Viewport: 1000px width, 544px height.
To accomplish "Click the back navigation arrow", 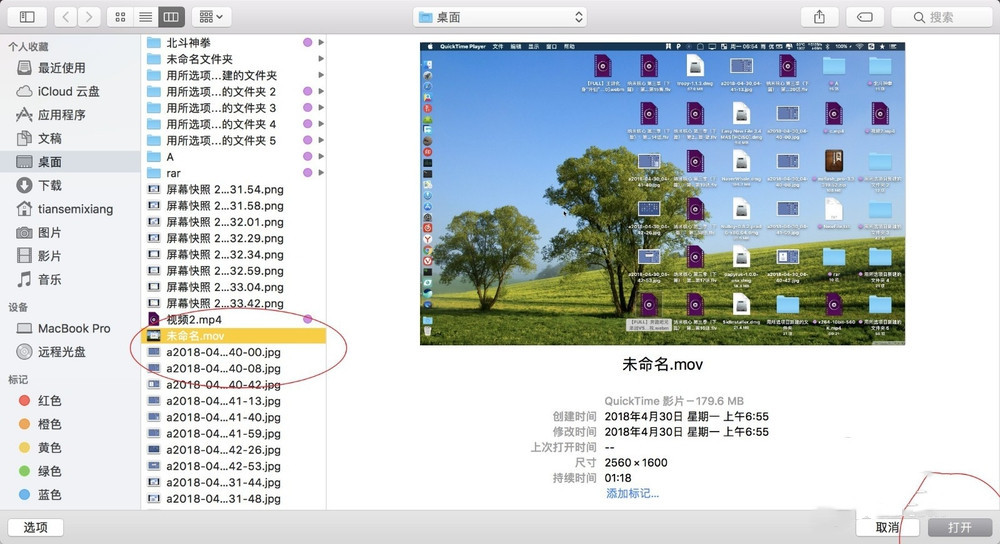I will coord(66,17).
